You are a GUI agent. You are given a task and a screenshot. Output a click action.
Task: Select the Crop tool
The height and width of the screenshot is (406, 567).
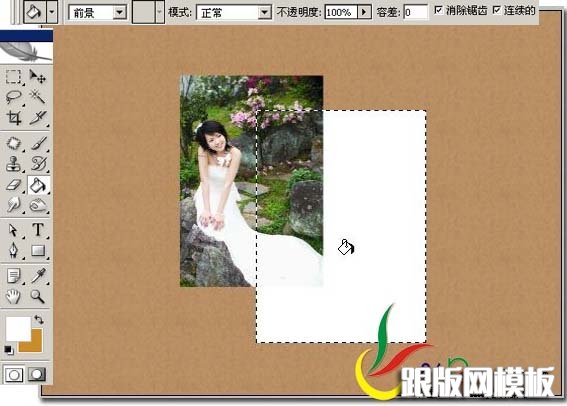point(14,117)
